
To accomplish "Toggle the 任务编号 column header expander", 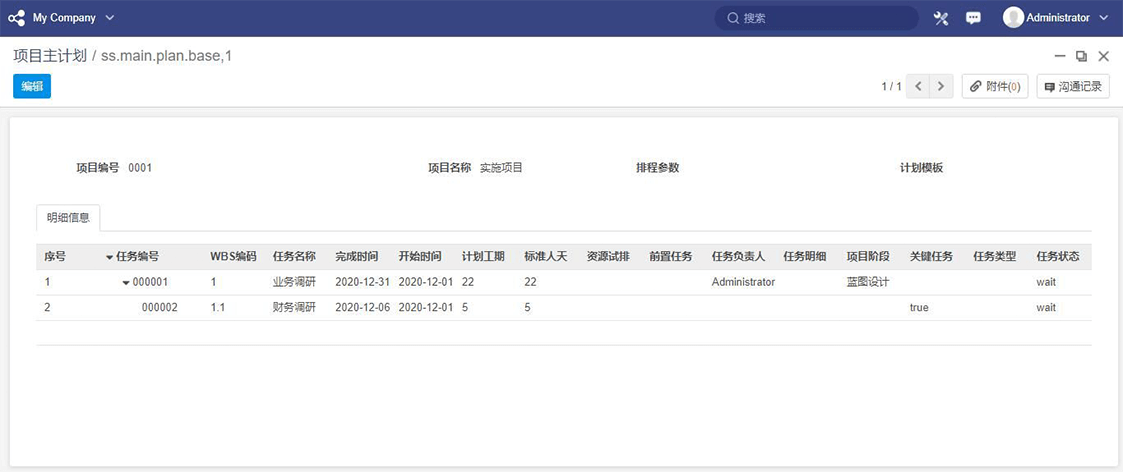I will [x=109, y=257].
